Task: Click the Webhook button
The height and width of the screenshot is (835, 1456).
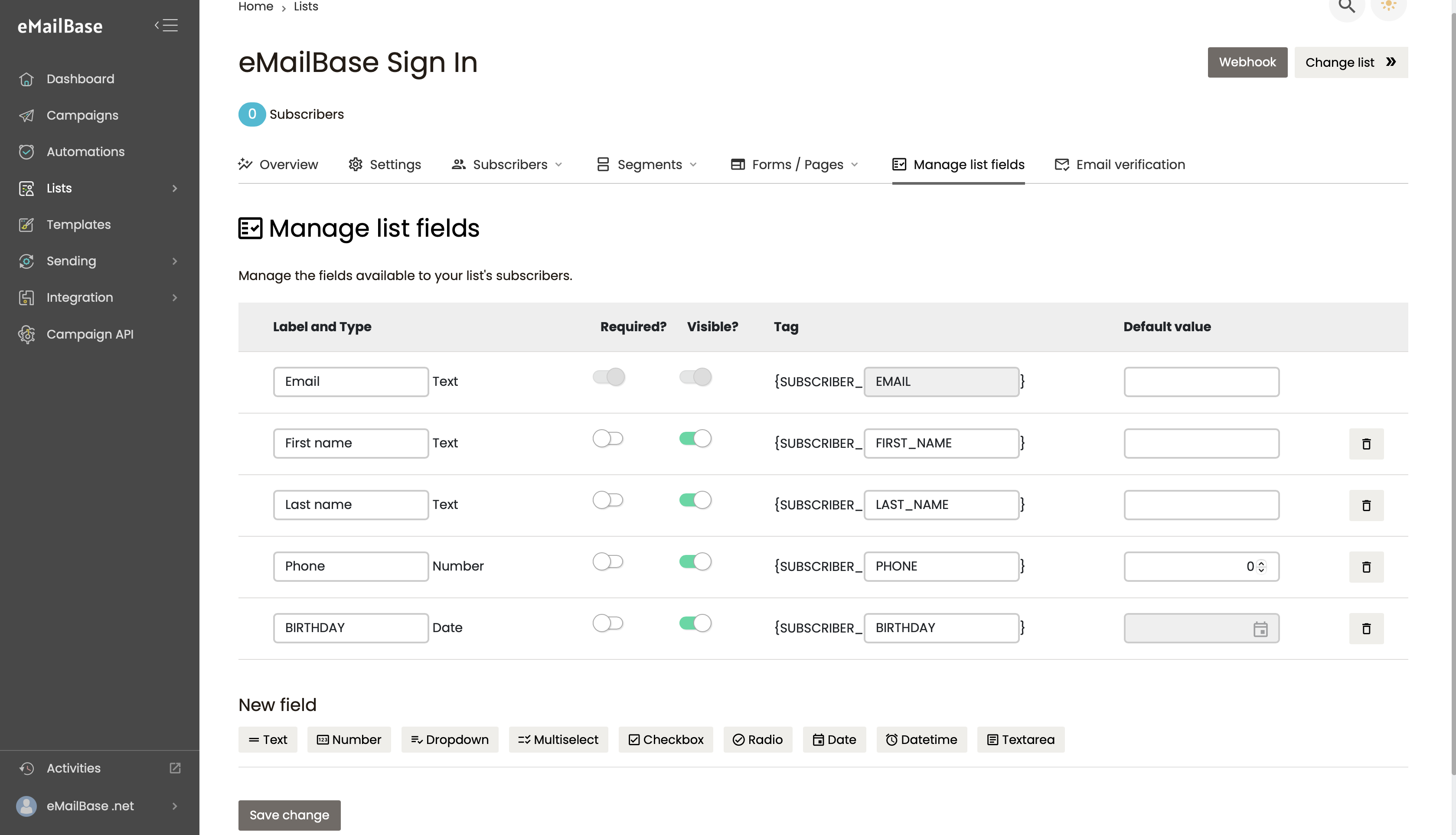Action: tap(1247, 62)
